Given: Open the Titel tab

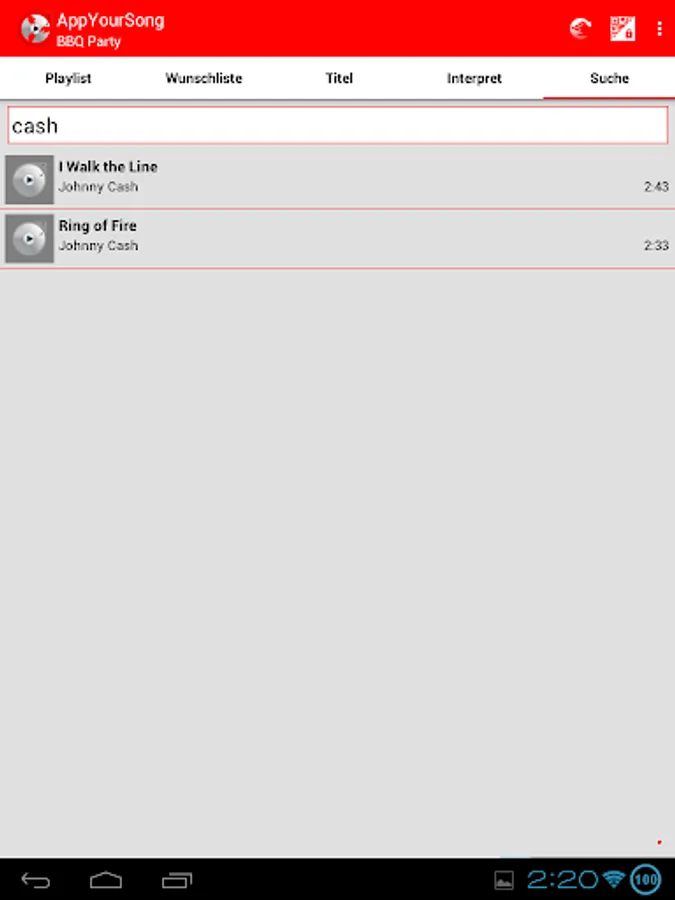Looking at the screenshot, I should coord(339,78).
